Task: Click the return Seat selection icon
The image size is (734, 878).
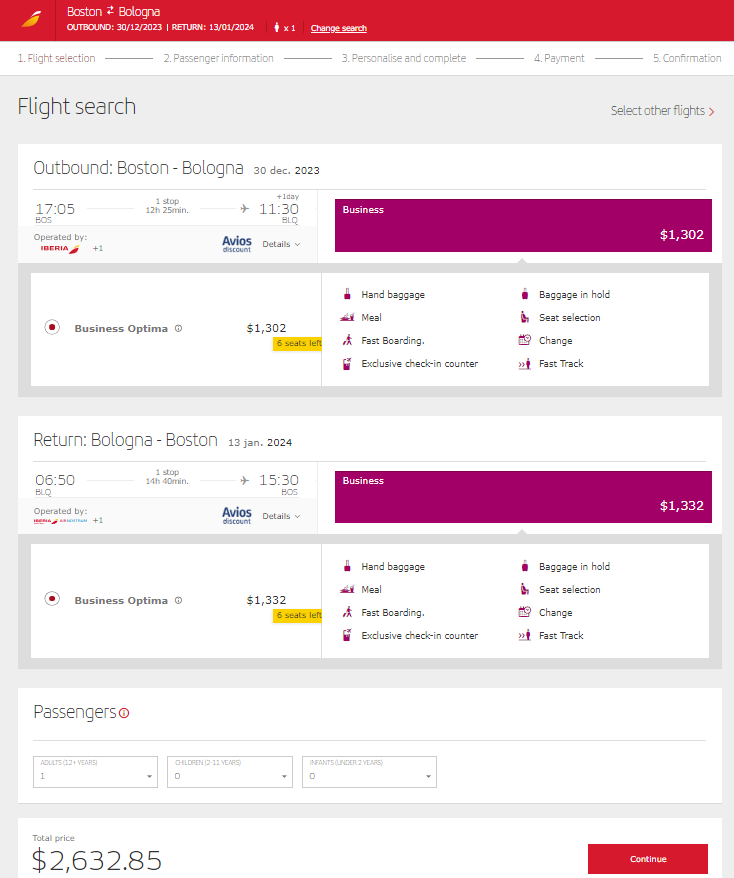Action: tap(525, 589)
